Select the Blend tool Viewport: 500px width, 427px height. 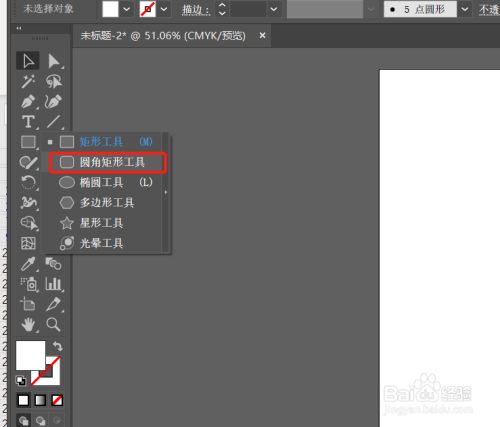pos(53,264)
